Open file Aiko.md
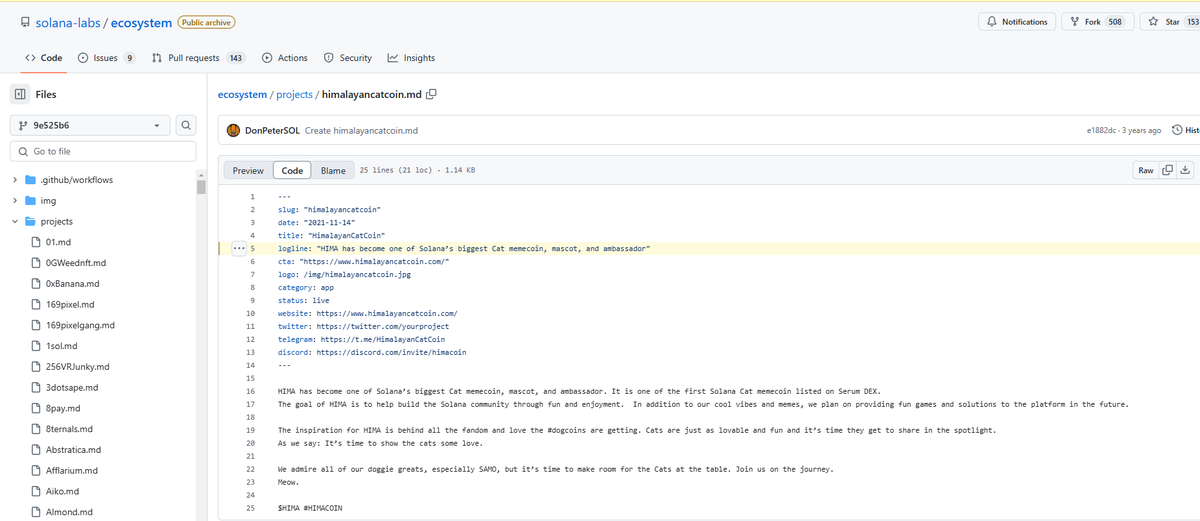 (62, 491)
